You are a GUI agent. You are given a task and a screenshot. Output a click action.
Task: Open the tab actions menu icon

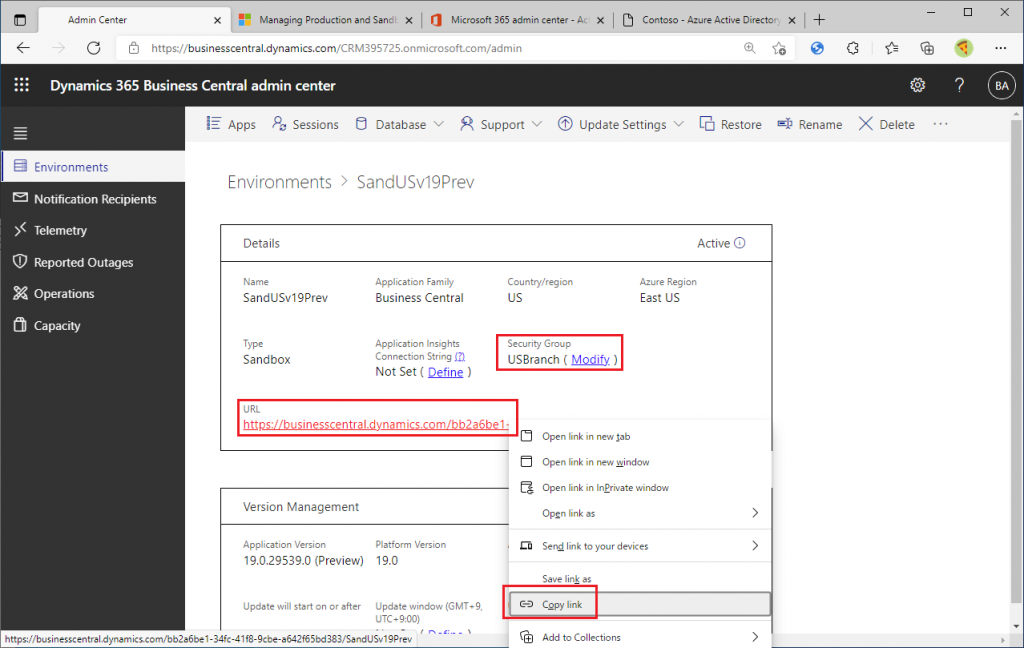(x=20, y=20)
